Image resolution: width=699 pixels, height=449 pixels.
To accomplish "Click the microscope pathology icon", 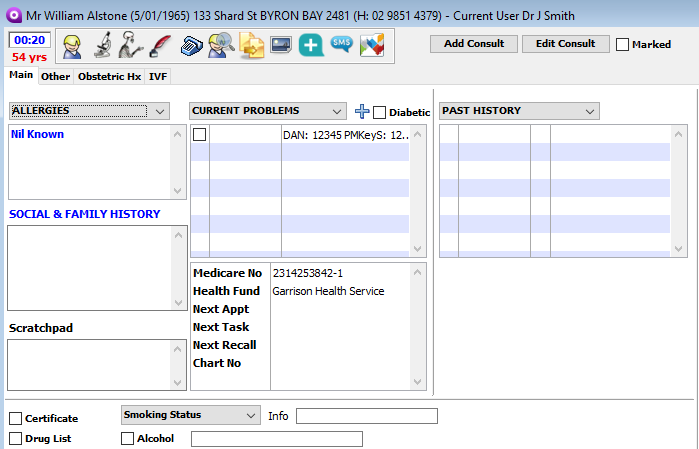I will click(x=102, y=46).
